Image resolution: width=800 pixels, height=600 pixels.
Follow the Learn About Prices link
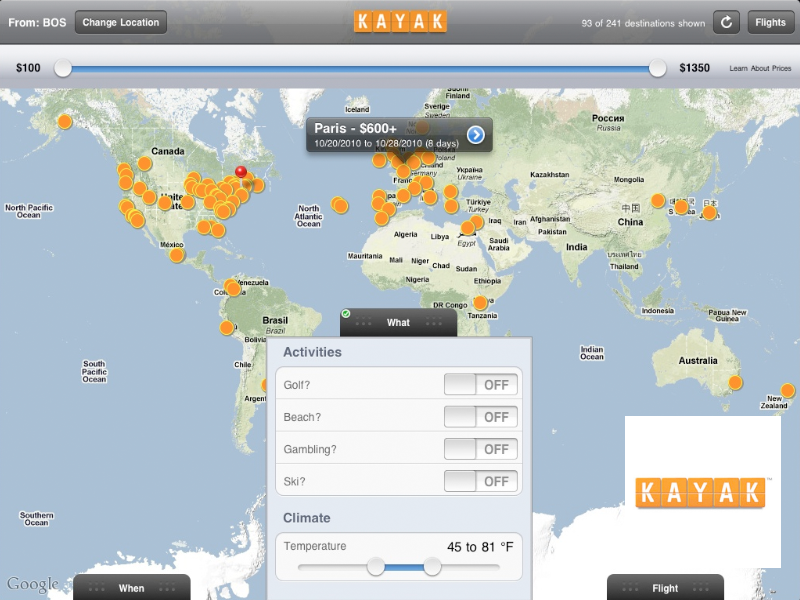(760, 68)
